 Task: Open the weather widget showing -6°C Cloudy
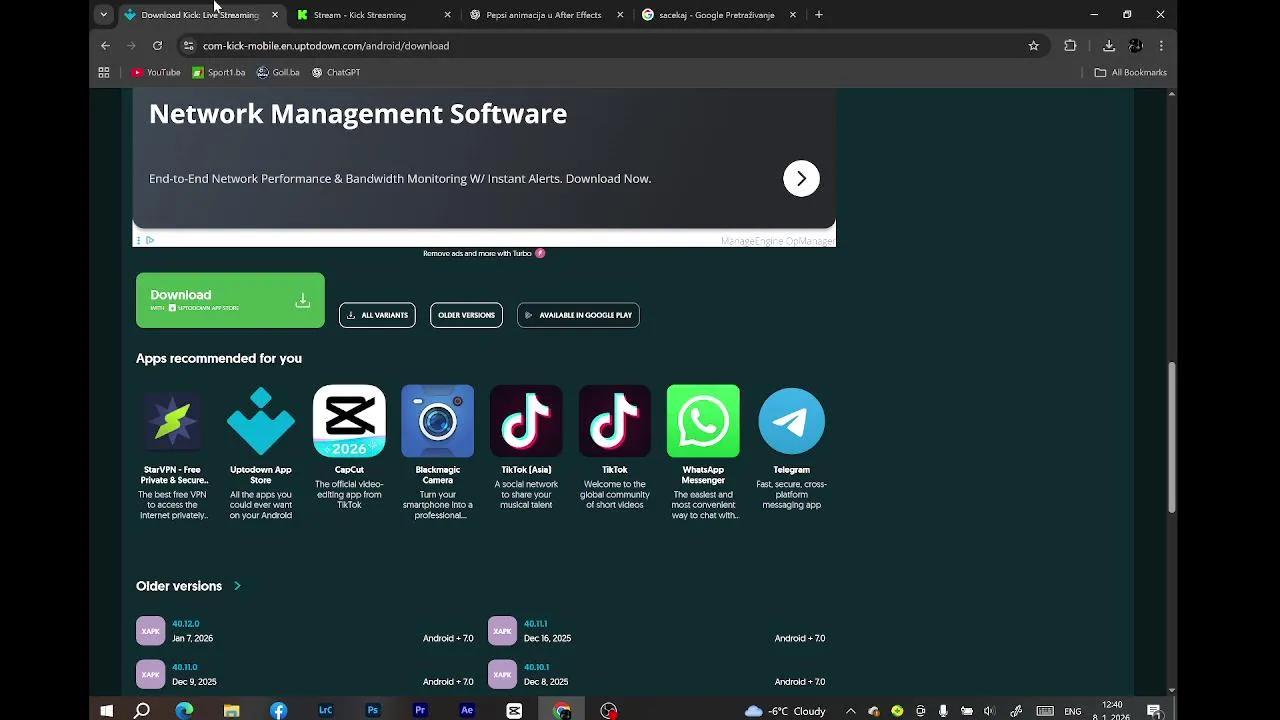(785, 711)
